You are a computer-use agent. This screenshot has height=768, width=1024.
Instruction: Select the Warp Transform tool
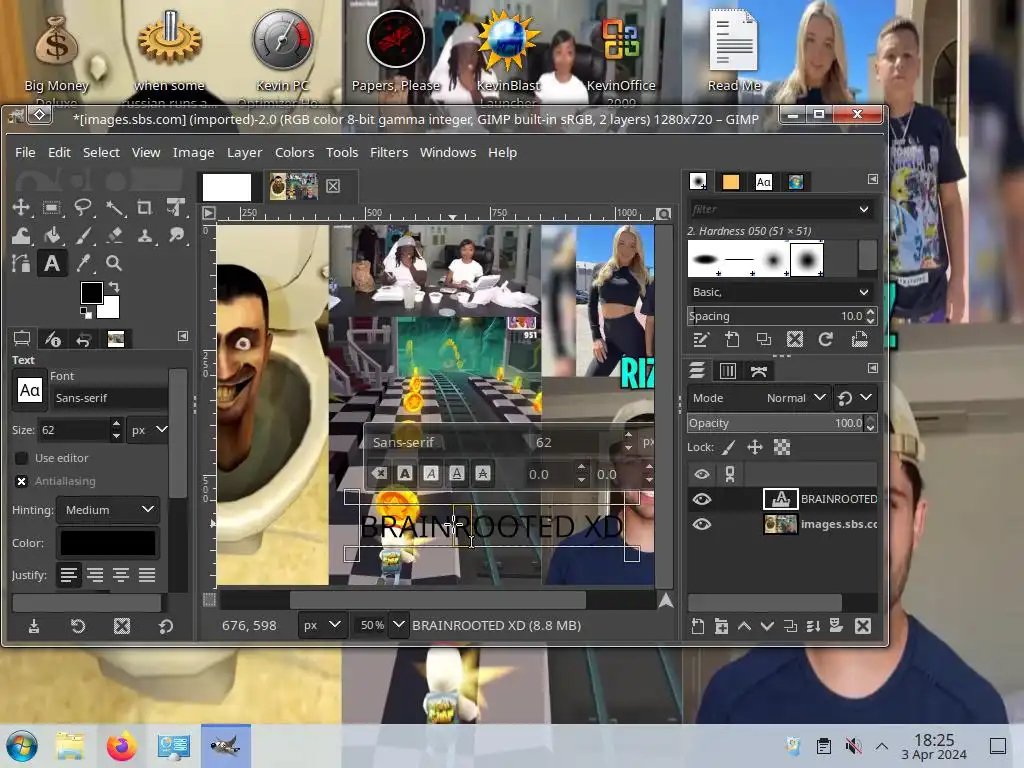pyautogui.click(x=21, y=236)
